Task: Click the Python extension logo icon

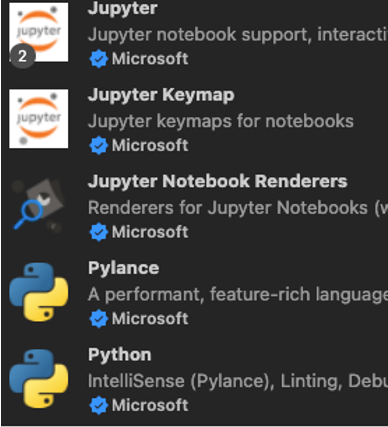Action: (39, 379)
